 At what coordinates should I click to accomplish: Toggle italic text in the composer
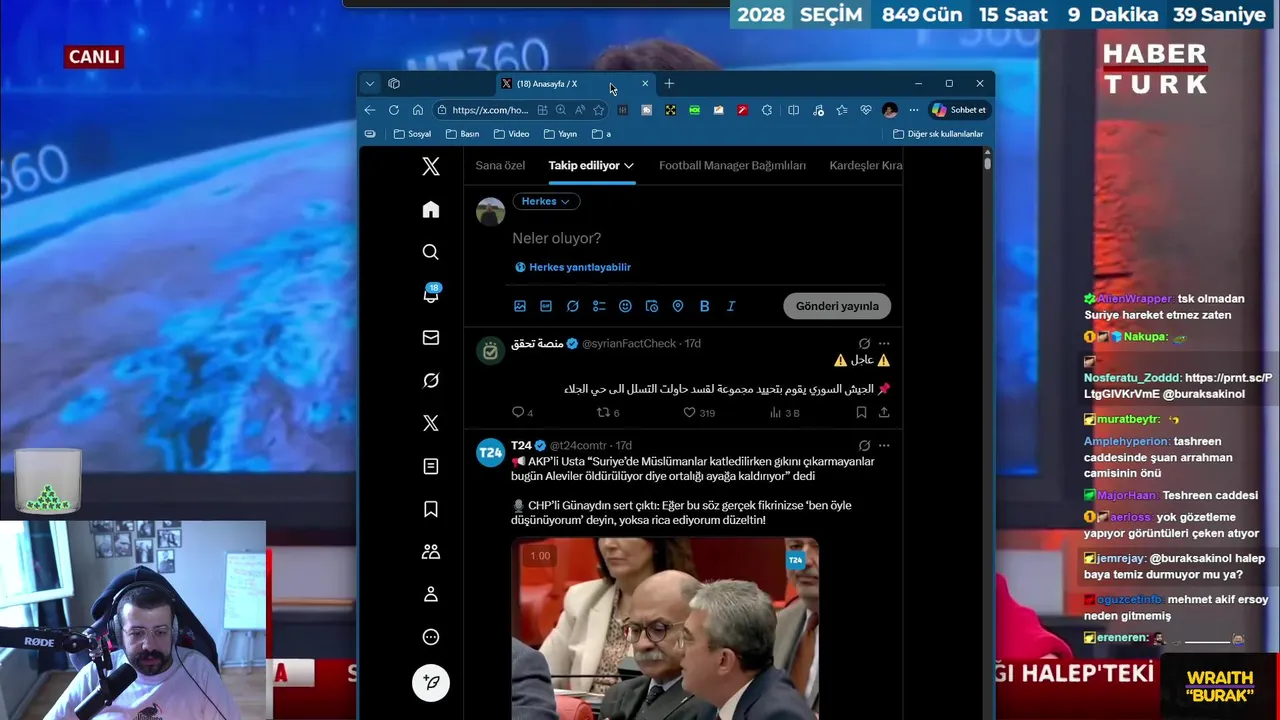coord(731,306)
